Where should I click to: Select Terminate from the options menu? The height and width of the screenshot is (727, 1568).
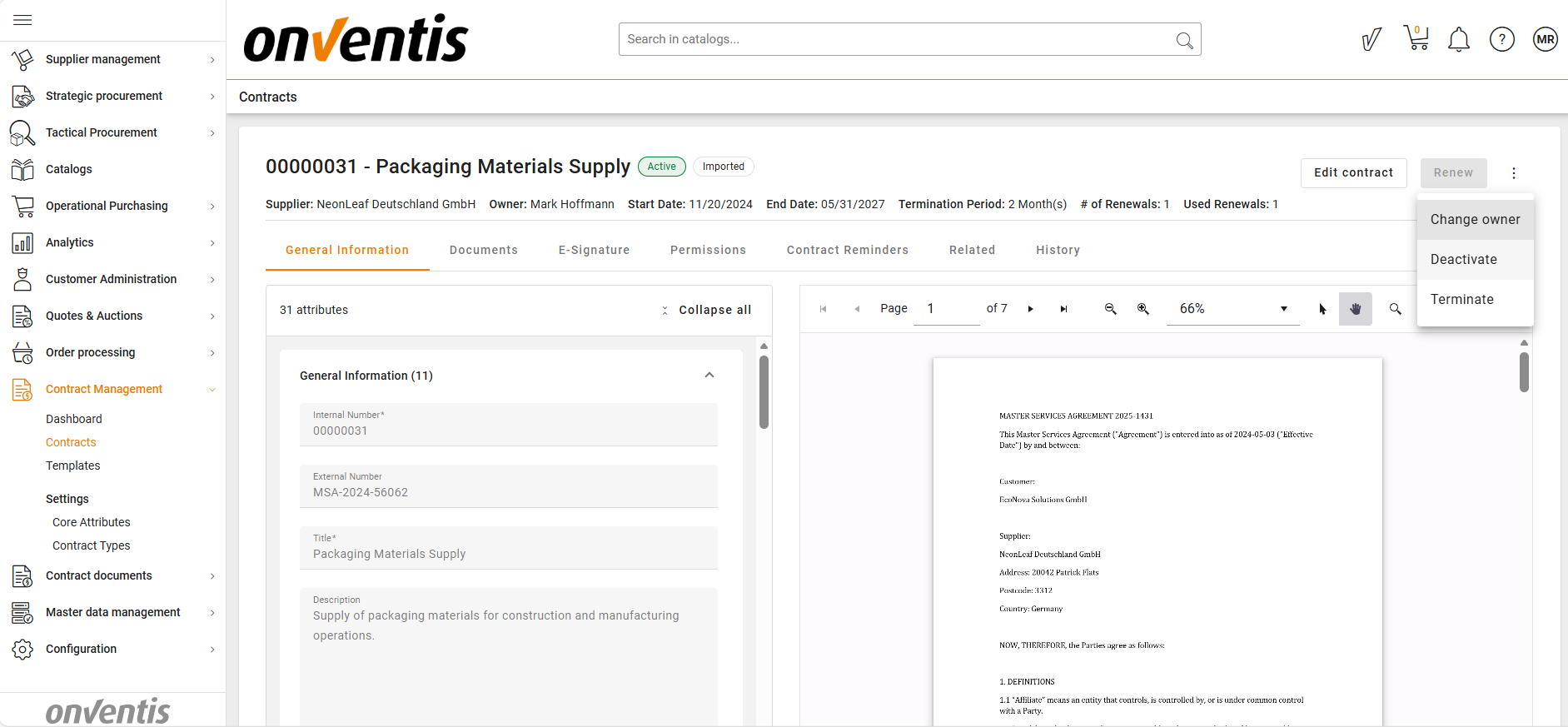point(1461,299)
